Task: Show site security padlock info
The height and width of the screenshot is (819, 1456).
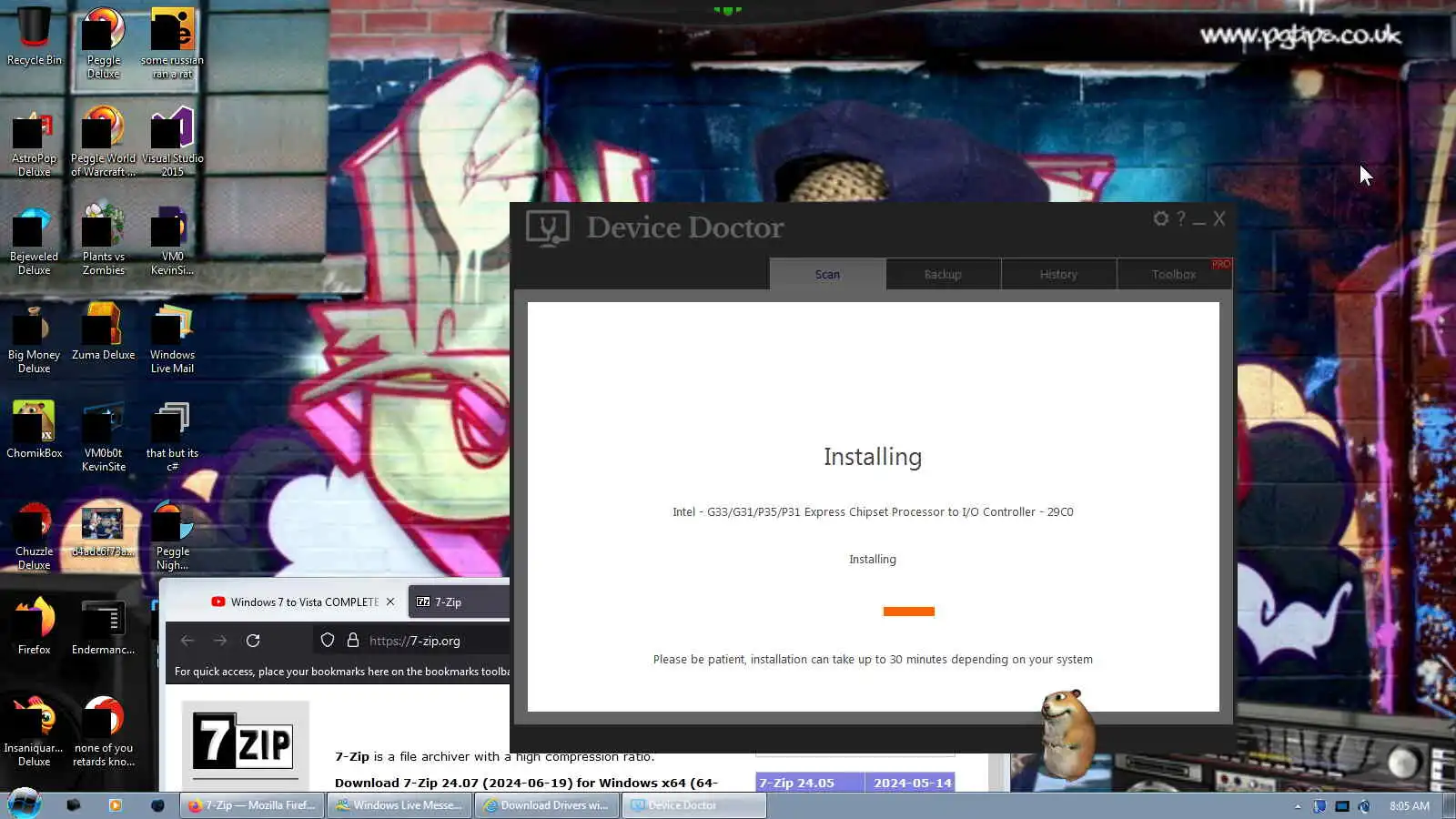Action: coord(353,641)
